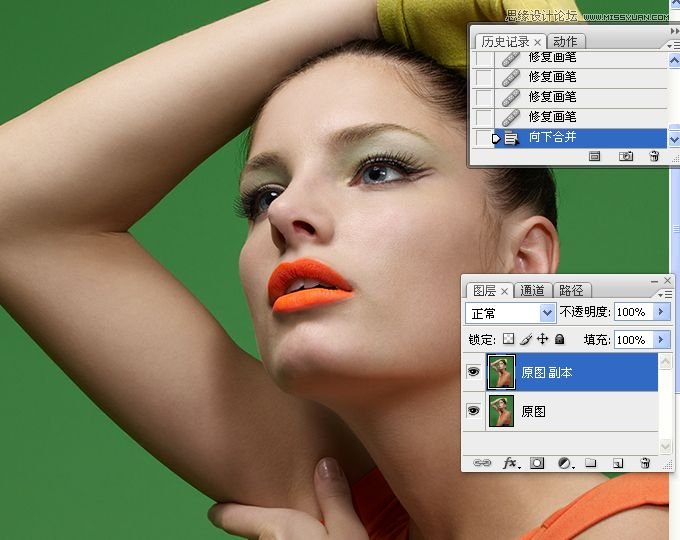This screenshot has height=540, width=680.
Task: Click Layers panel scroll down arrow
Action: [x=665, y=445]
